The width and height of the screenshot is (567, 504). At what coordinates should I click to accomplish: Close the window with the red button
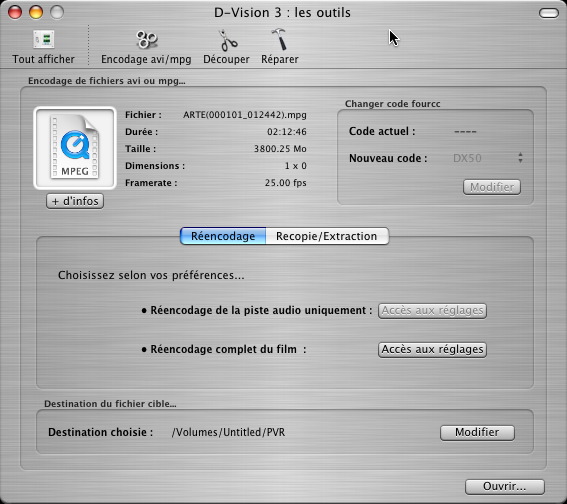click(x=15, y=12)
